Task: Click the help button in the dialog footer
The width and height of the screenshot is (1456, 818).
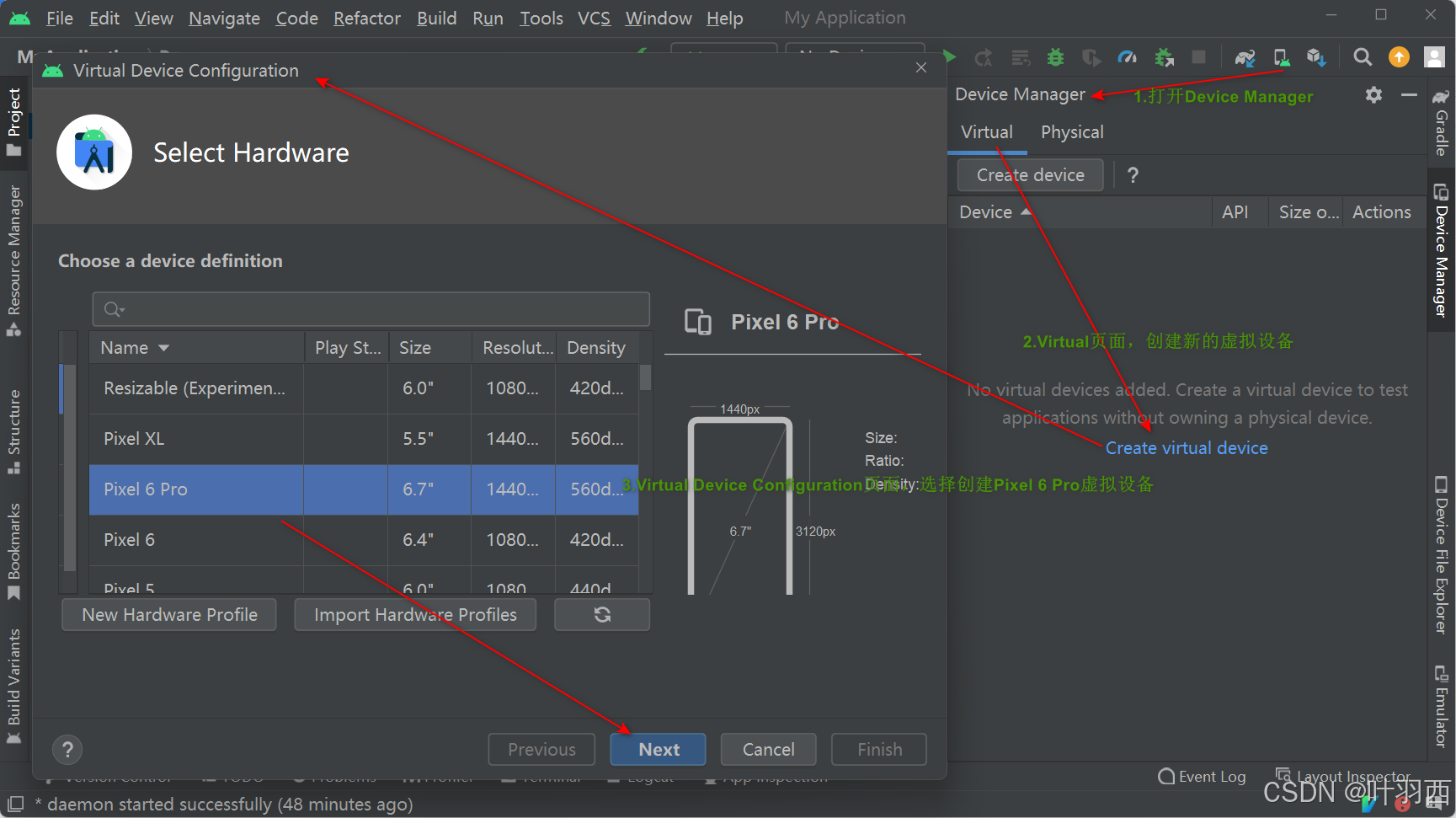Action: [x=67, y=749]
